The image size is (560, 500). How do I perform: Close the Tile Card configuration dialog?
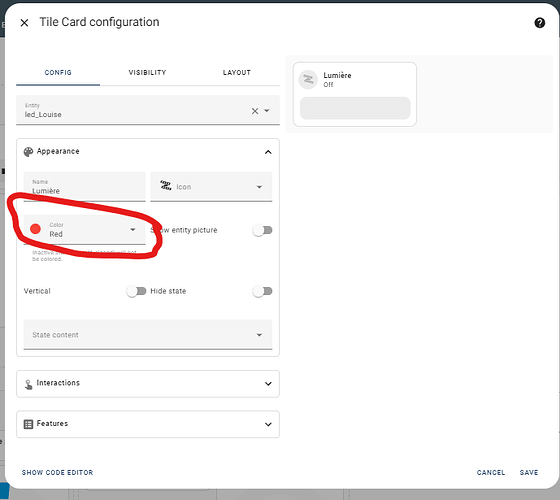coord(24,23)
